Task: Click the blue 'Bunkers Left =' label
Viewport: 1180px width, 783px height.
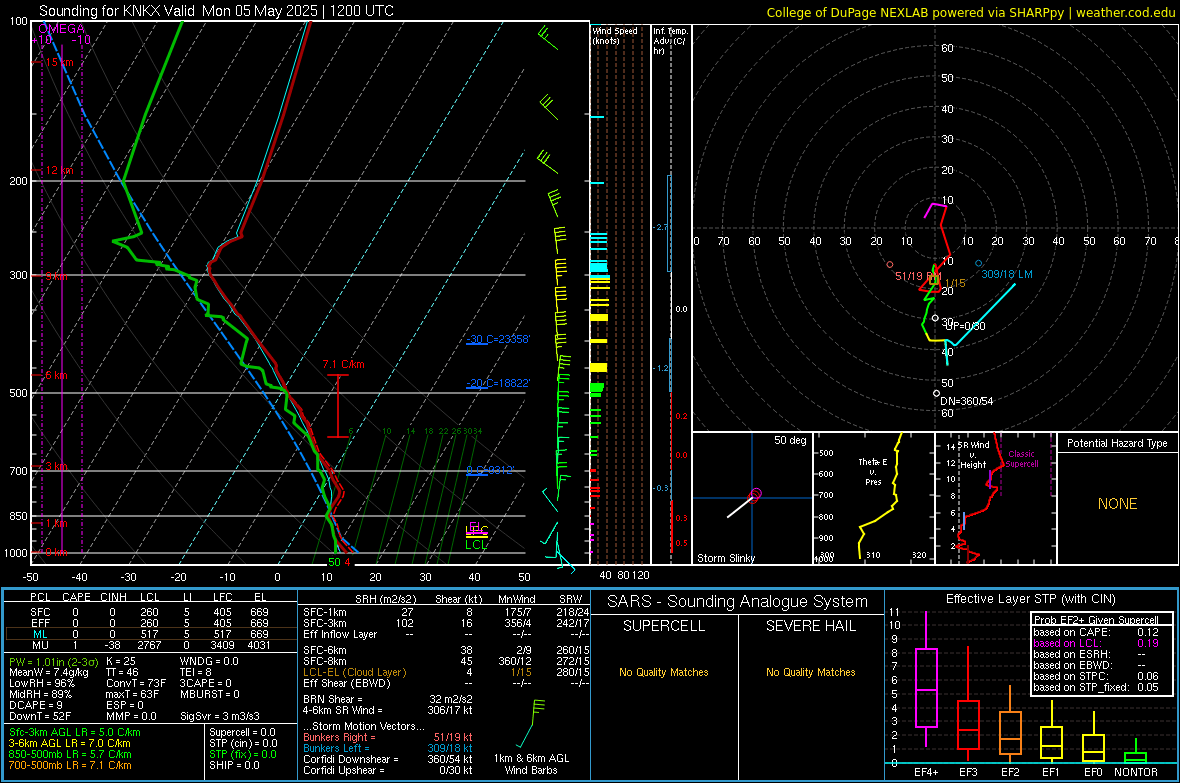Action: click(x=336, y=748)
